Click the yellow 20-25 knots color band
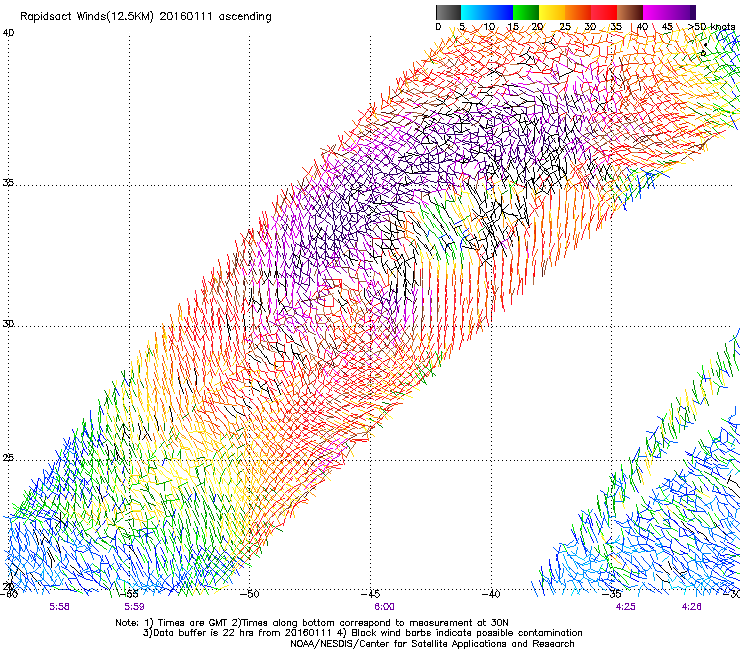This screenshot has height=650, width=740. 552,12
